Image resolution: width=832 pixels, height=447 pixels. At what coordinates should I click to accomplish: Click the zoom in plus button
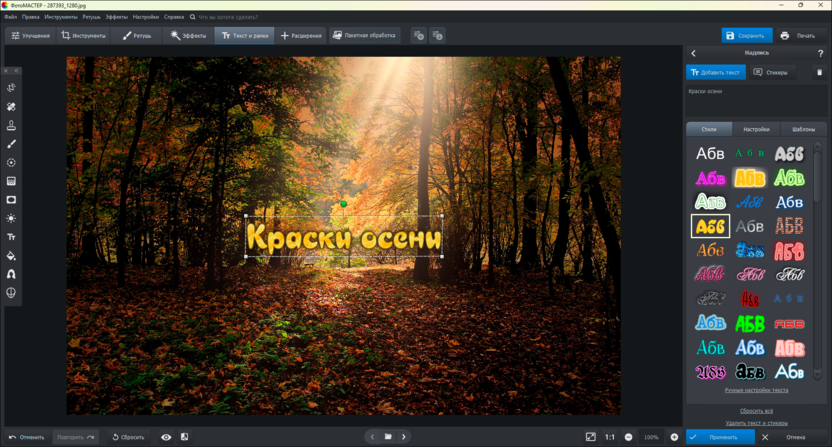[674, 437]
